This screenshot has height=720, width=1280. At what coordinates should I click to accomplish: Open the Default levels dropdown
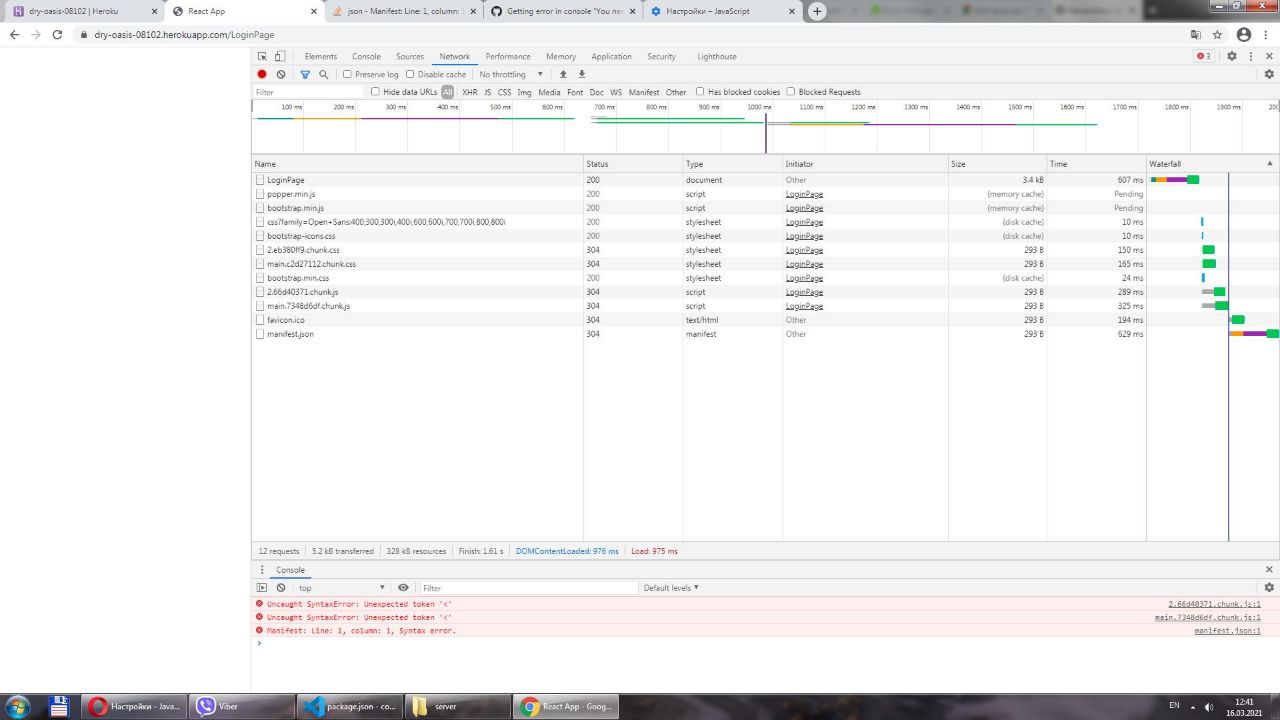pyautogui.click(x=671, y=588)
